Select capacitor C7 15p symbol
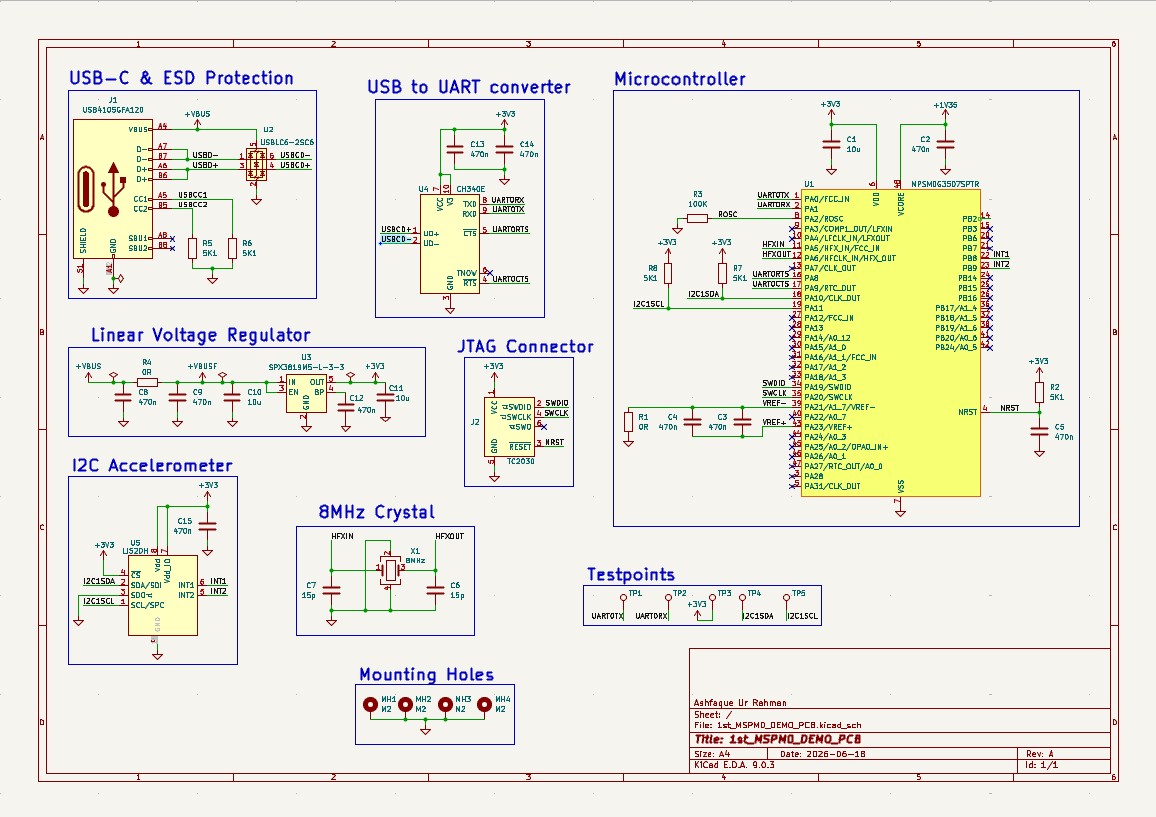1156x817 pixels. (x=332, y=591)
